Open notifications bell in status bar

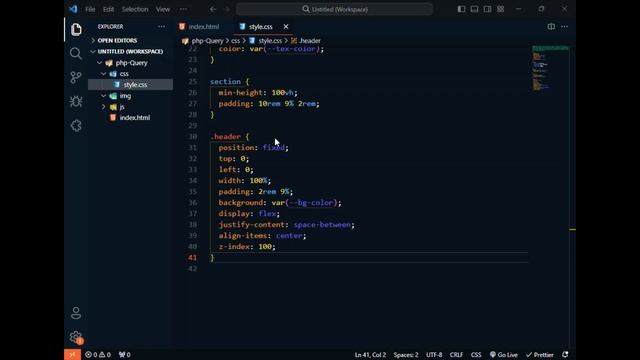(x=565, y=355)
